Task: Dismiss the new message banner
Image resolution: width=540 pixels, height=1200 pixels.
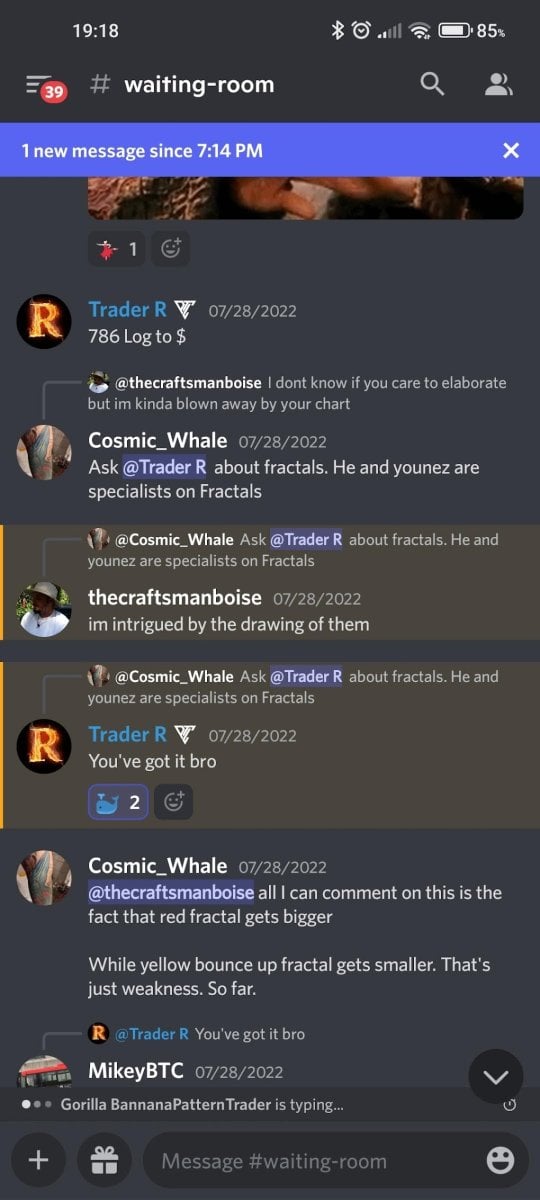Action: click(x=511, y=150)
